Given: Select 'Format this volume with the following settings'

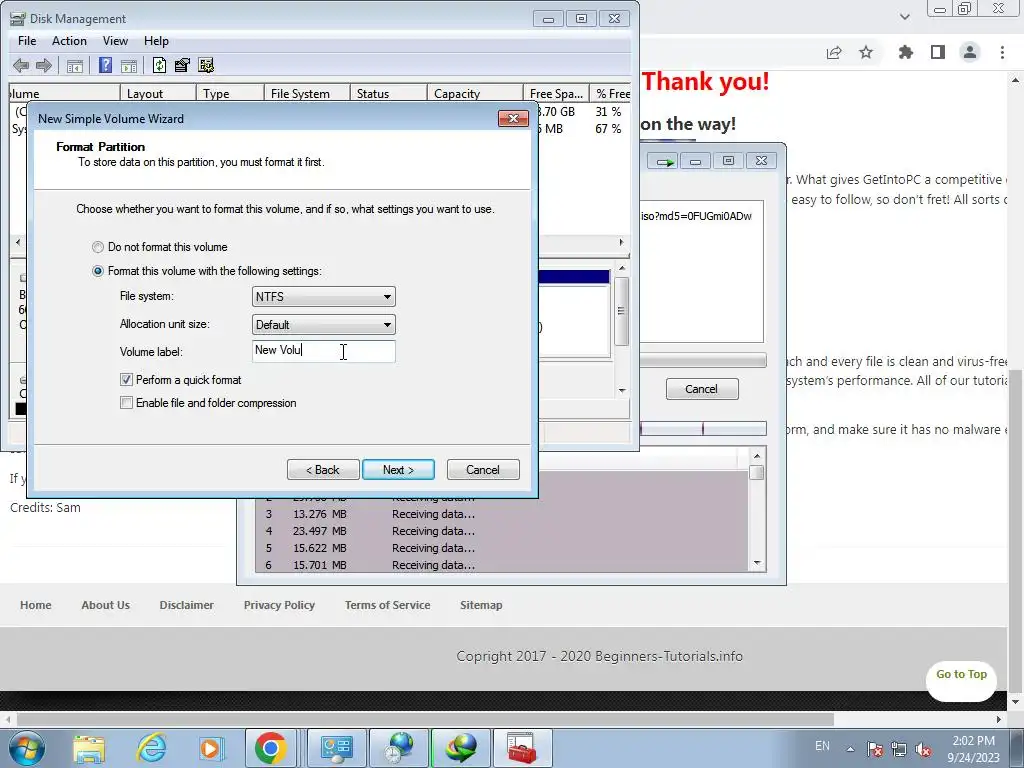Looking at the screenshot, I should pos(206,270).
